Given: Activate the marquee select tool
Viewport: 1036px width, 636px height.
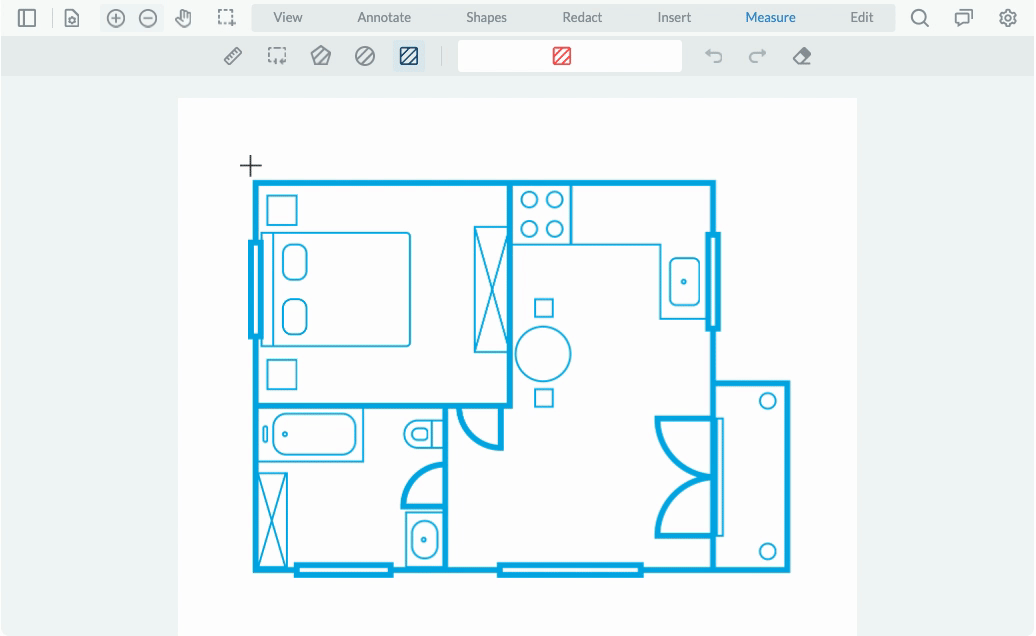Looking at the screenshot, I should (x=227, y=18).
